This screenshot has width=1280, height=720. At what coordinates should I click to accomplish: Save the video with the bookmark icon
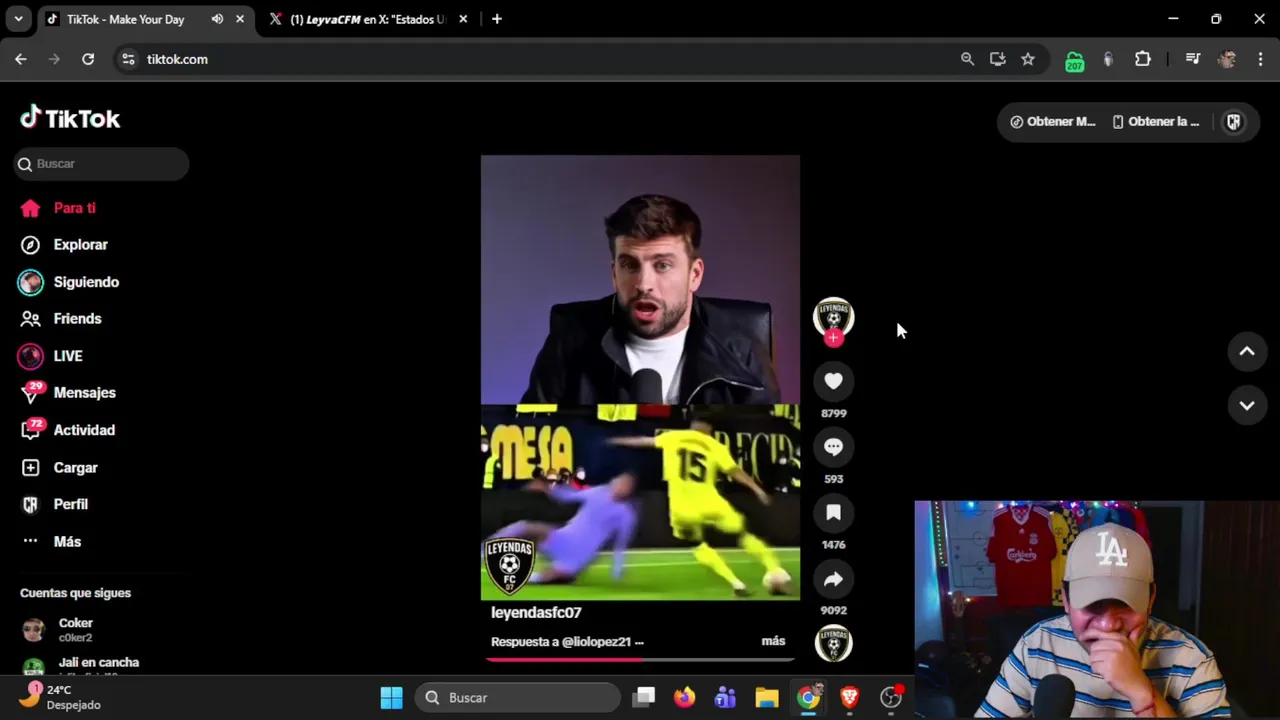pyautogui.click(x=833, y=513)
